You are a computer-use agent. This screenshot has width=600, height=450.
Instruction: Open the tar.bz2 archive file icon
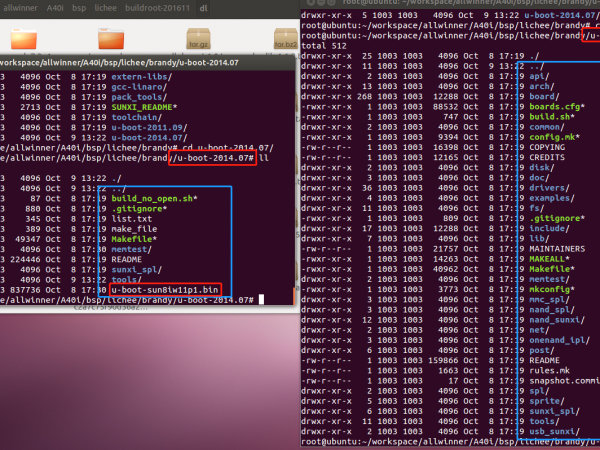click(283, 41)
